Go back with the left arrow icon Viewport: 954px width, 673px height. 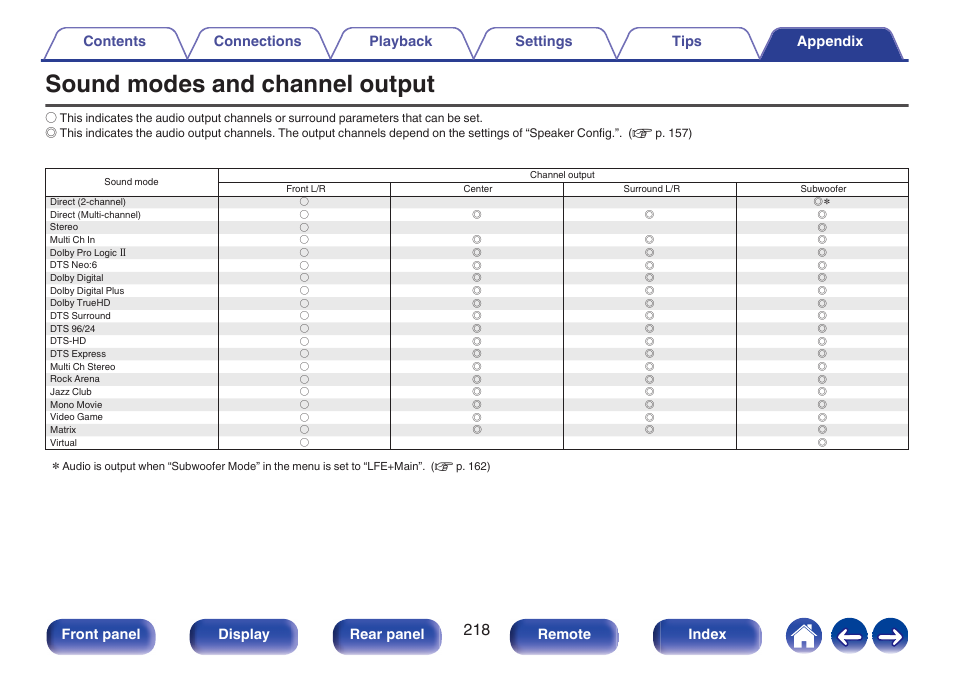pyautogui.click(x=849, y=636)
